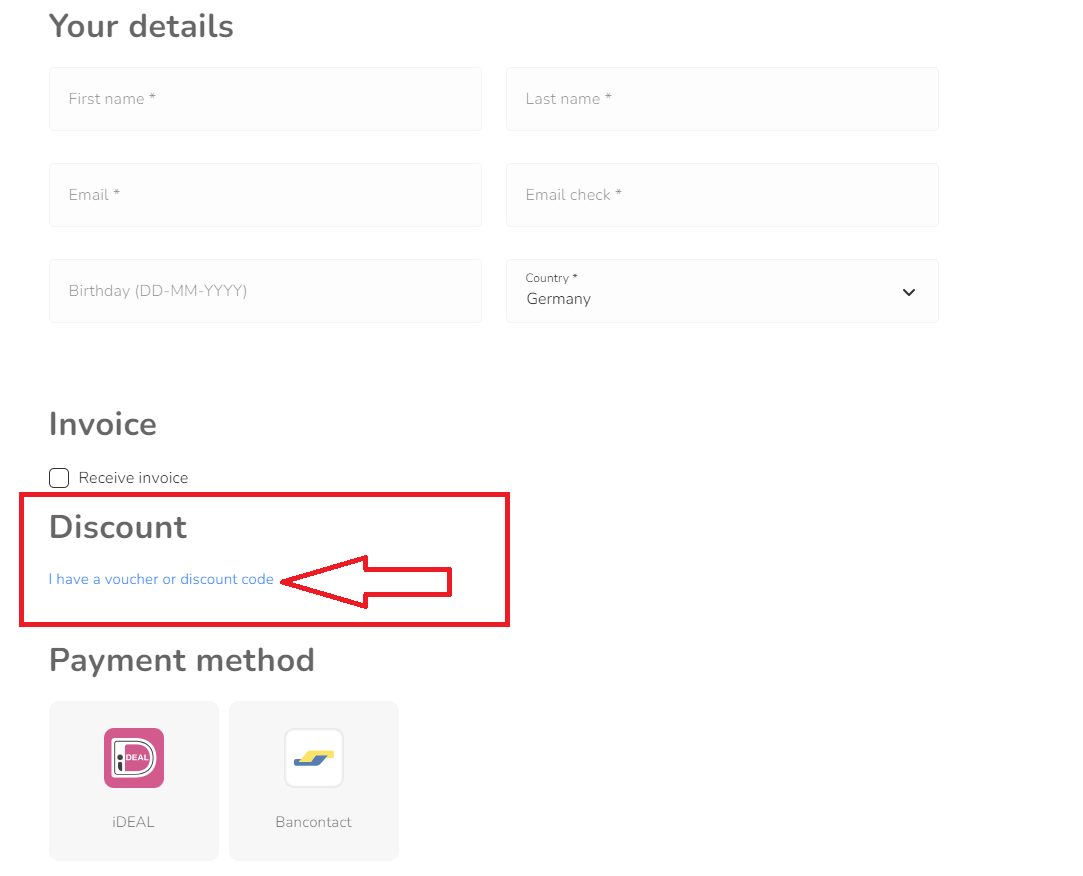Image resolution: width=1083 pixels, height=876 pixels.
Task: Click the small 'Country *' field label
Action: click(x=551, y=278)
